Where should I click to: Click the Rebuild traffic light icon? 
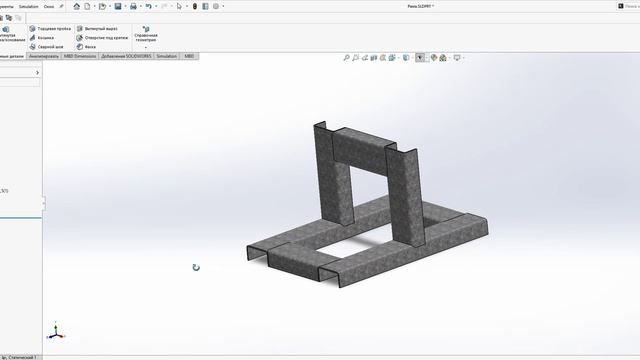tap(195, 6)
